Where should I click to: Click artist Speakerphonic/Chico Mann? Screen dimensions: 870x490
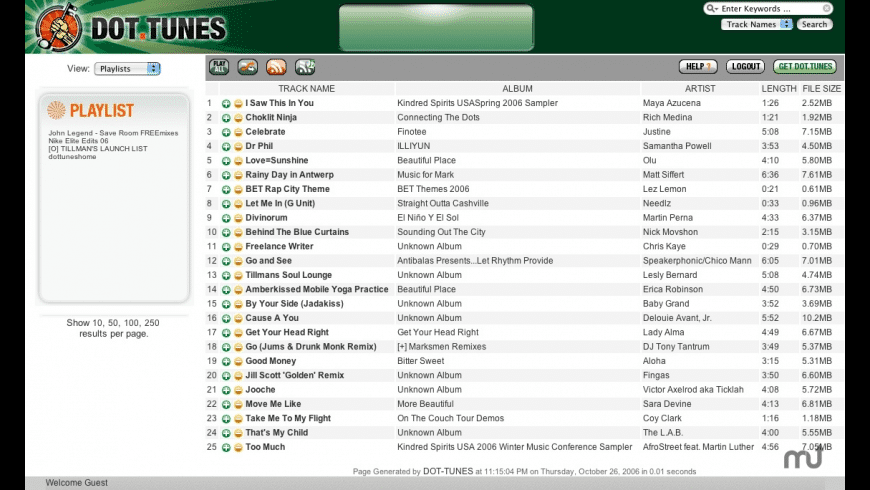(697, 261)
